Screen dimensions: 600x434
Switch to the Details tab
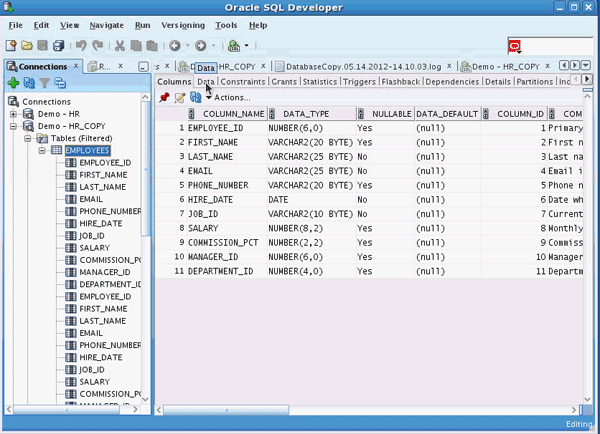click(x=498, y=82)
